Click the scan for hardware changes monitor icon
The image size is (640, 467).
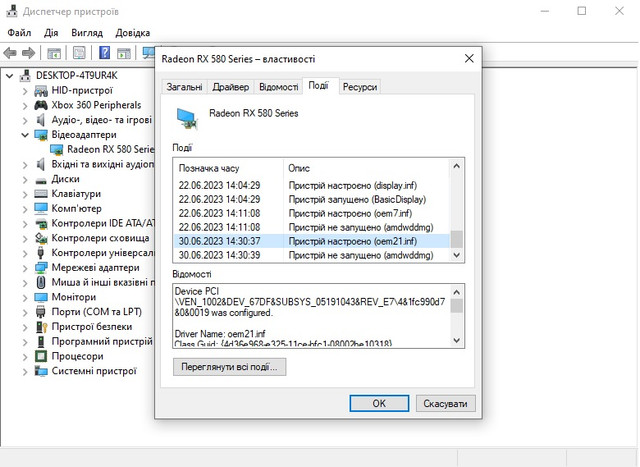pyautogui.click(x=149, y=53)
